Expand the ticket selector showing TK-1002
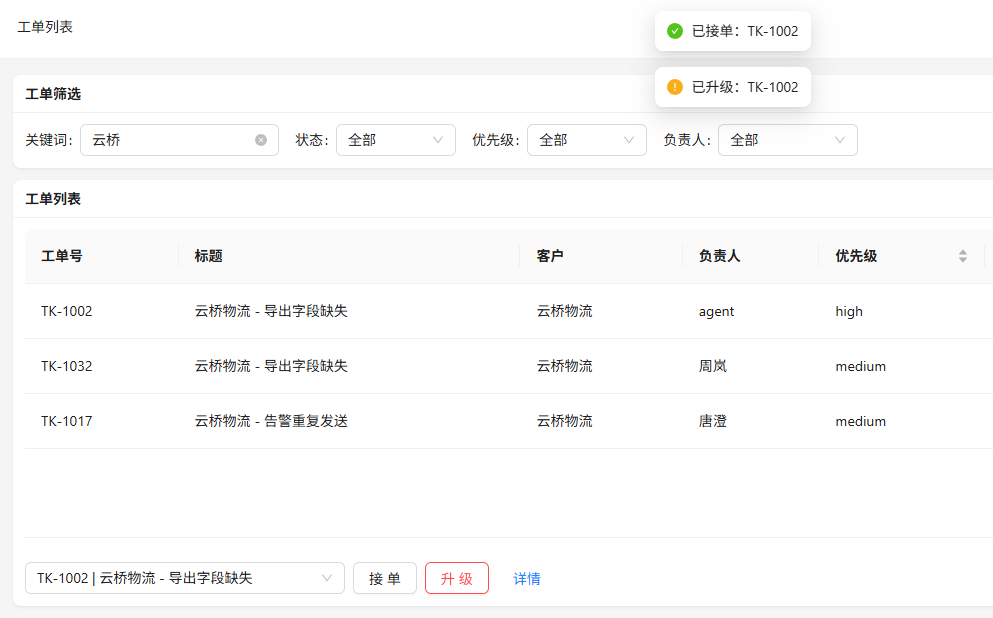 (184, 578)
